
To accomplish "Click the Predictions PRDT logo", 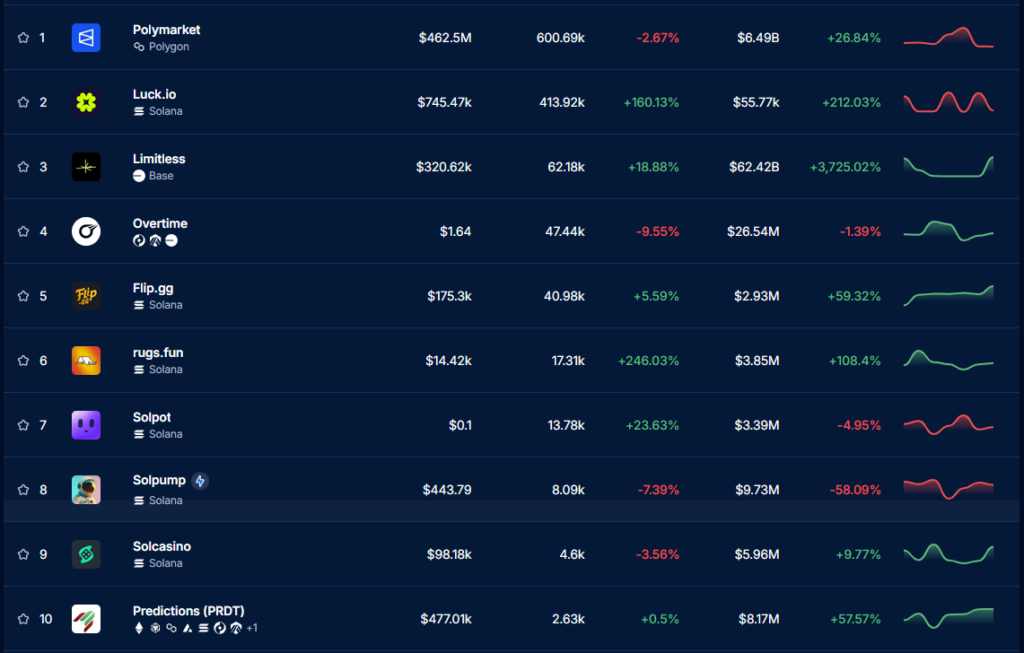I will tap(86, 620).
